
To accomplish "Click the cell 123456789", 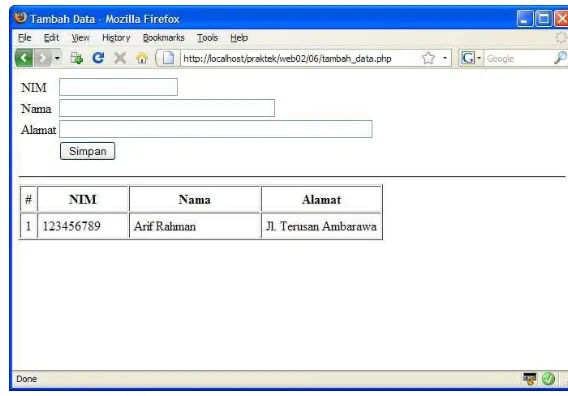I will [83, 226].
